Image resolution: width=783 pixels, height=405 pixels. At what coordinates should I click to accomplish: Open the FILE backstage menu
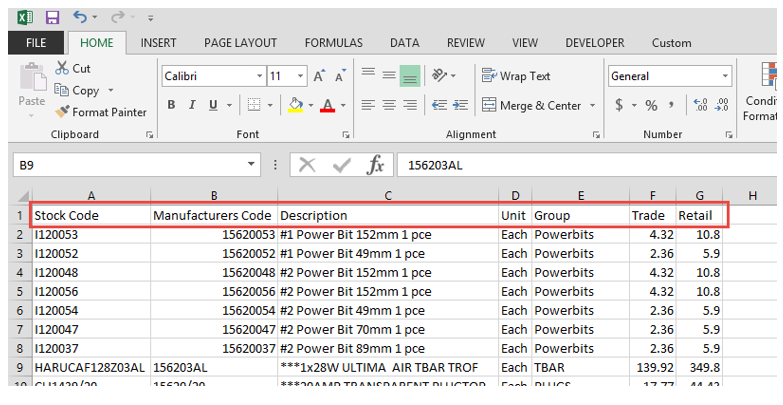point(35,43)
